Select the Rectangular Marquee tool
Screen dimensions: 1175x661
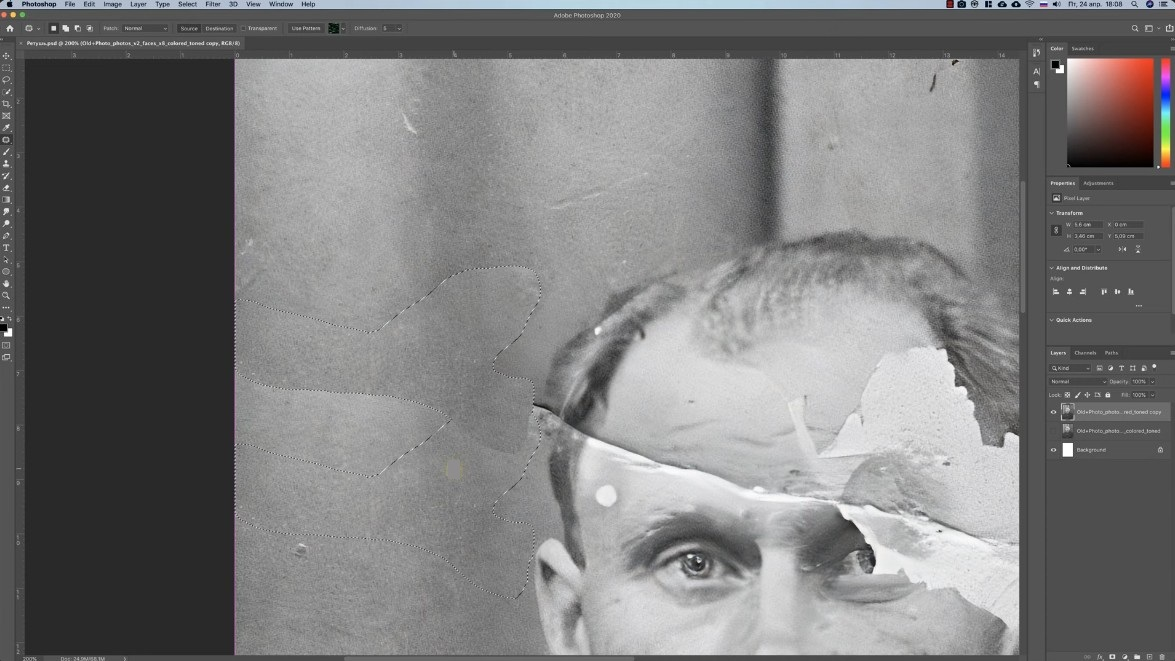click(7, 67)
